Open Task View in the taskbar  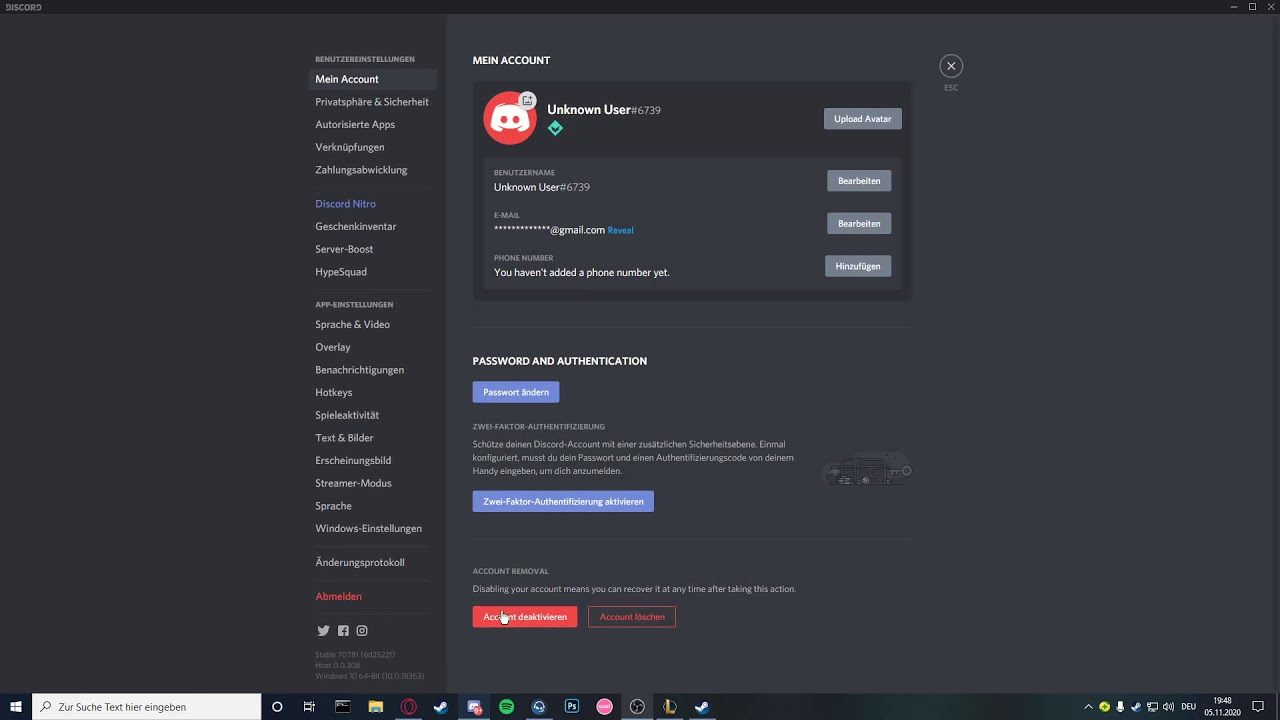click(309, 707)
